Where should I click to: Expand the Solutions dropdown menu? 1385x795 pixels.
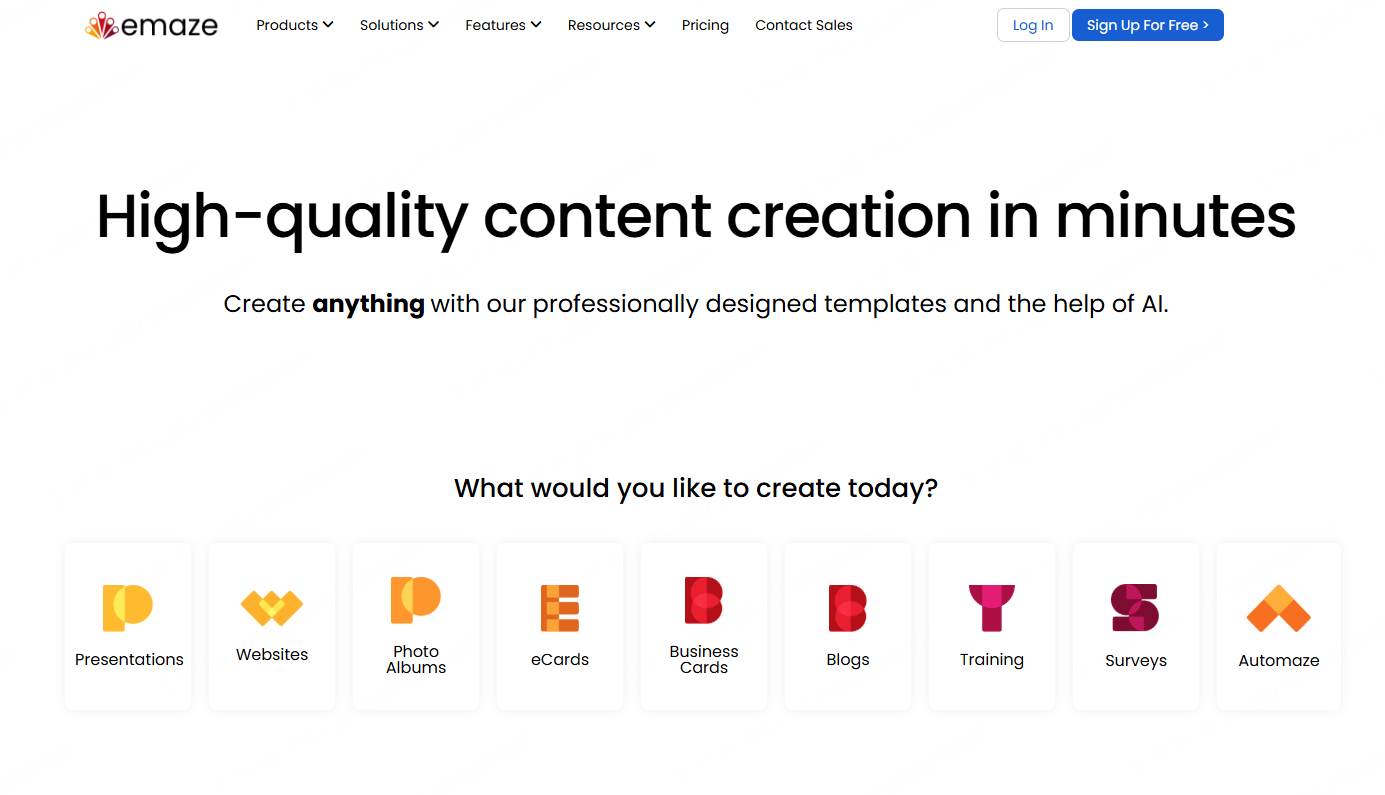pyautogui.click(x=399, y=25)
